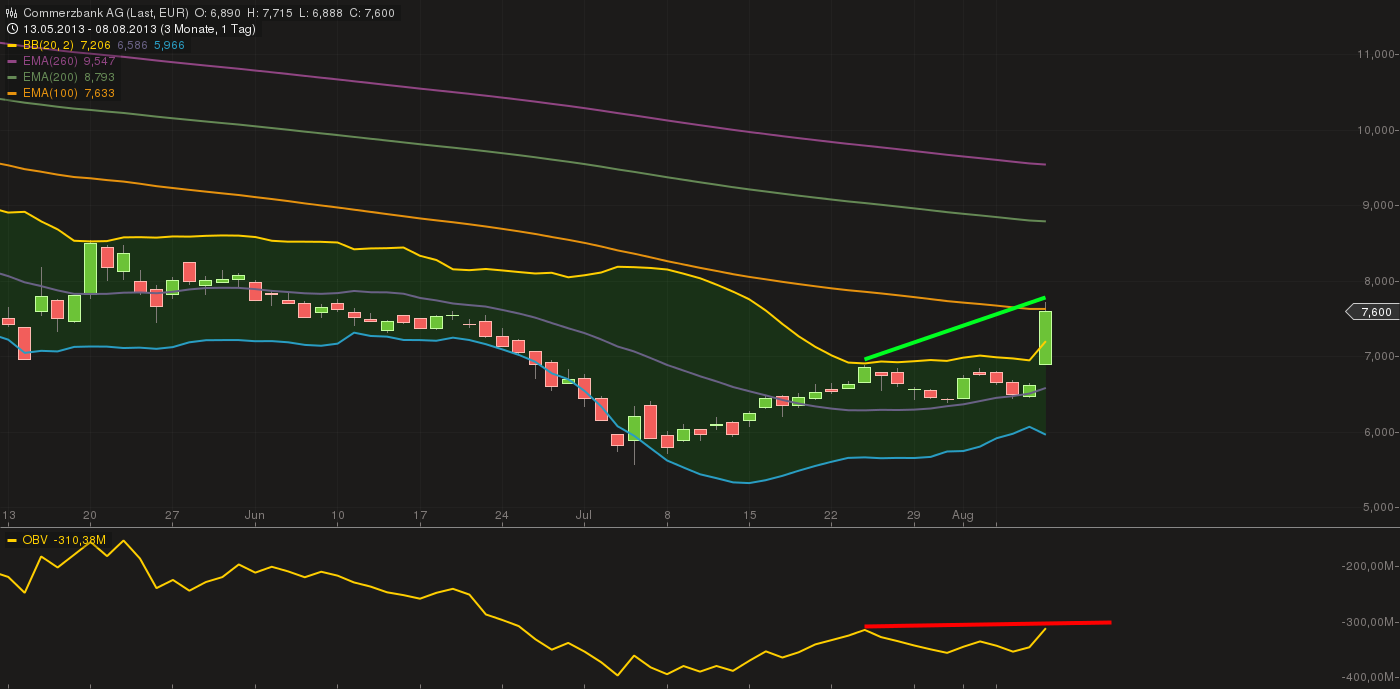1400x689 pixels.
Task: Click the current price tag 7,600 on the axis
Action: click(x=1373, y=312)
